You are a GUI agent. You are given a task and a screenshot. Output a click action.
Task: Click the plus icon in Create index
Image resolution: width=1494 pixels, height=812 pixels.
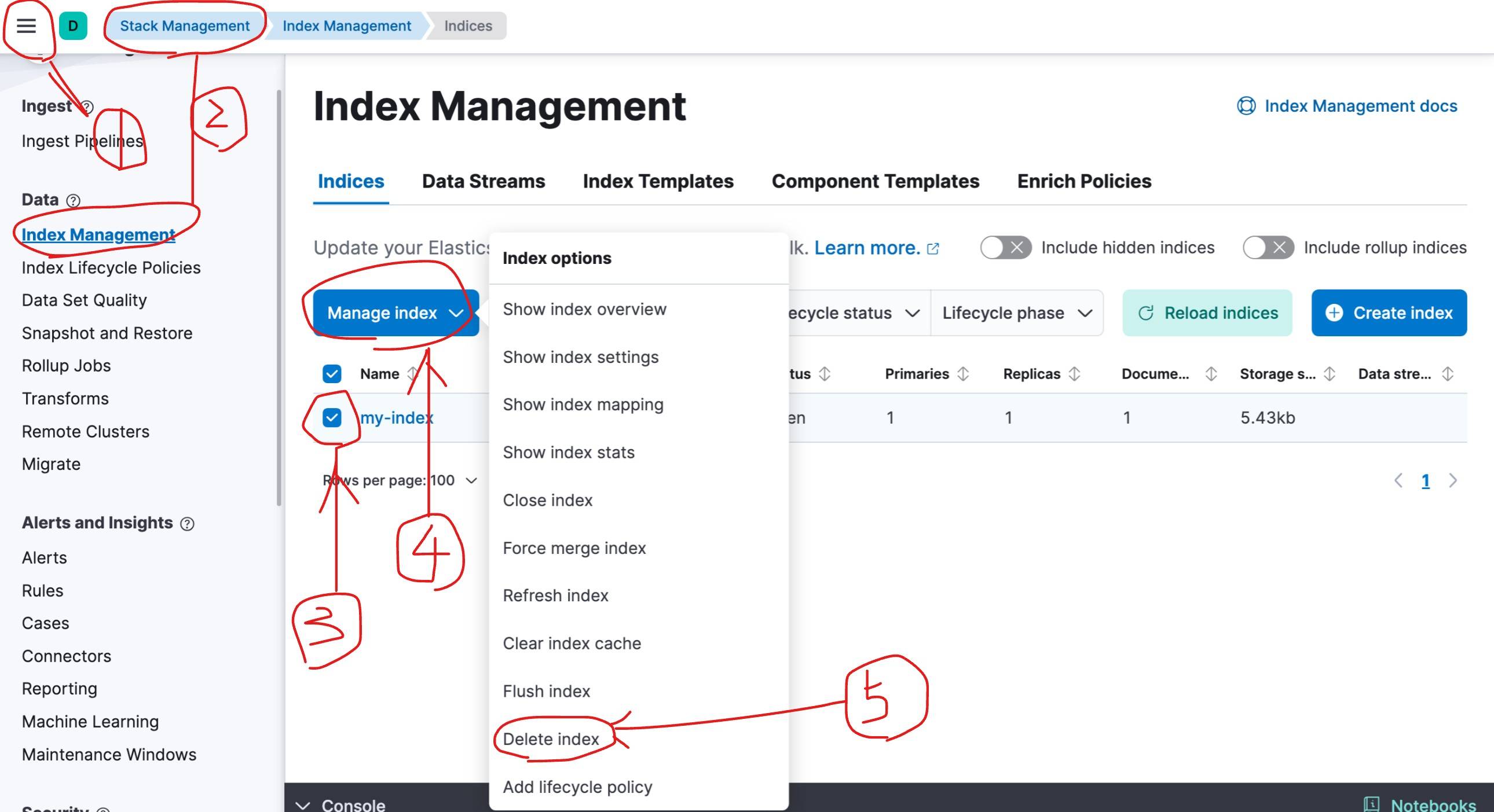pyautogui.click(x=1334, y=313)
